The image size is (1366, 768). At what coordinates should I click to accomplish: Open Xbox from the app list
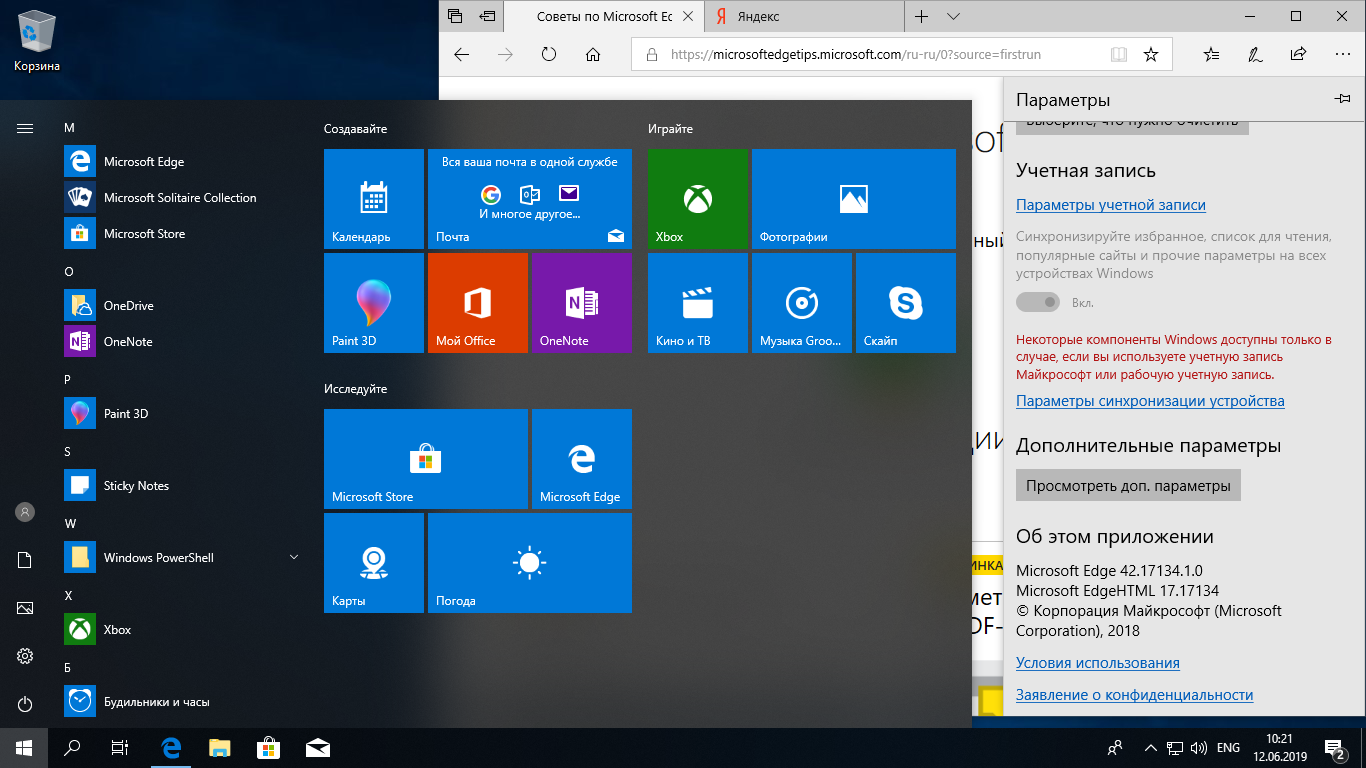click(x=180, y=630)
